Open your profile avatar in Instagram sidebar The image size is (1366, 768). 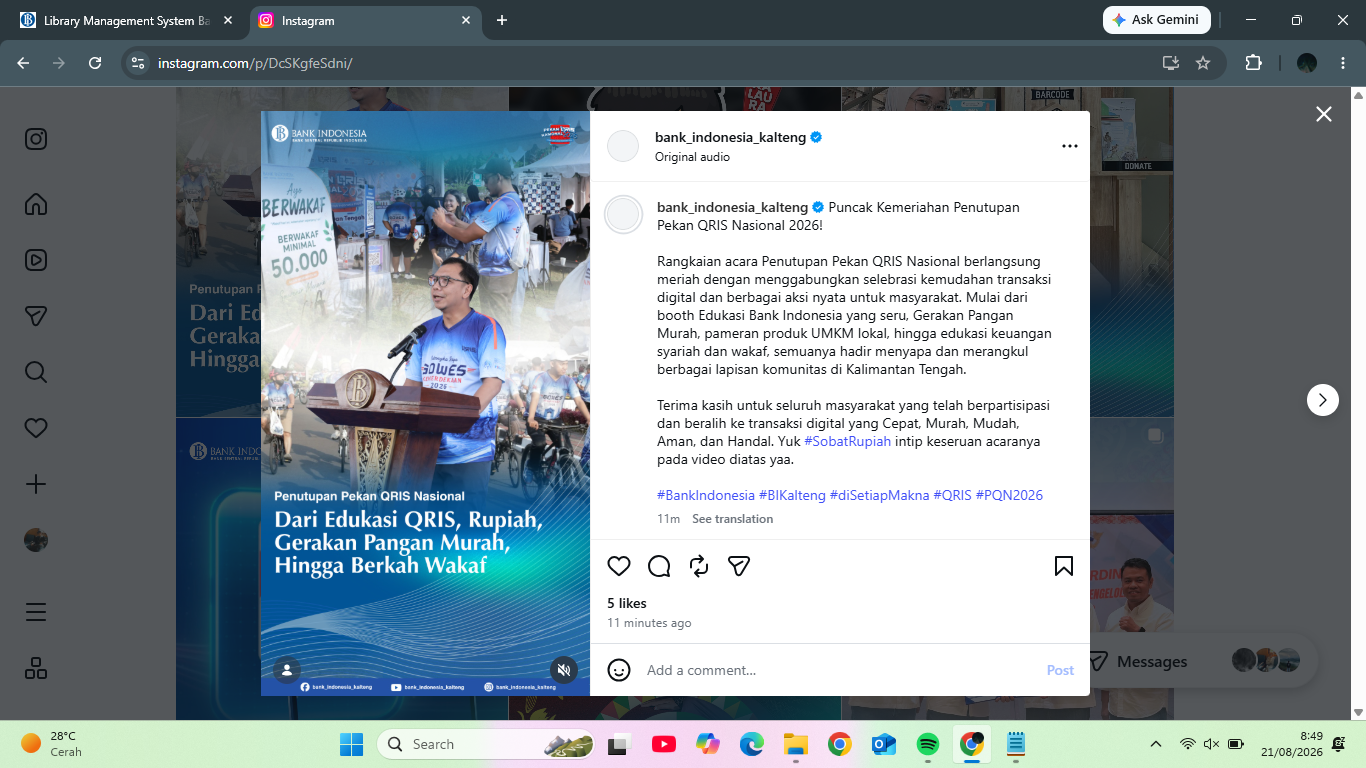coord(36,540)
